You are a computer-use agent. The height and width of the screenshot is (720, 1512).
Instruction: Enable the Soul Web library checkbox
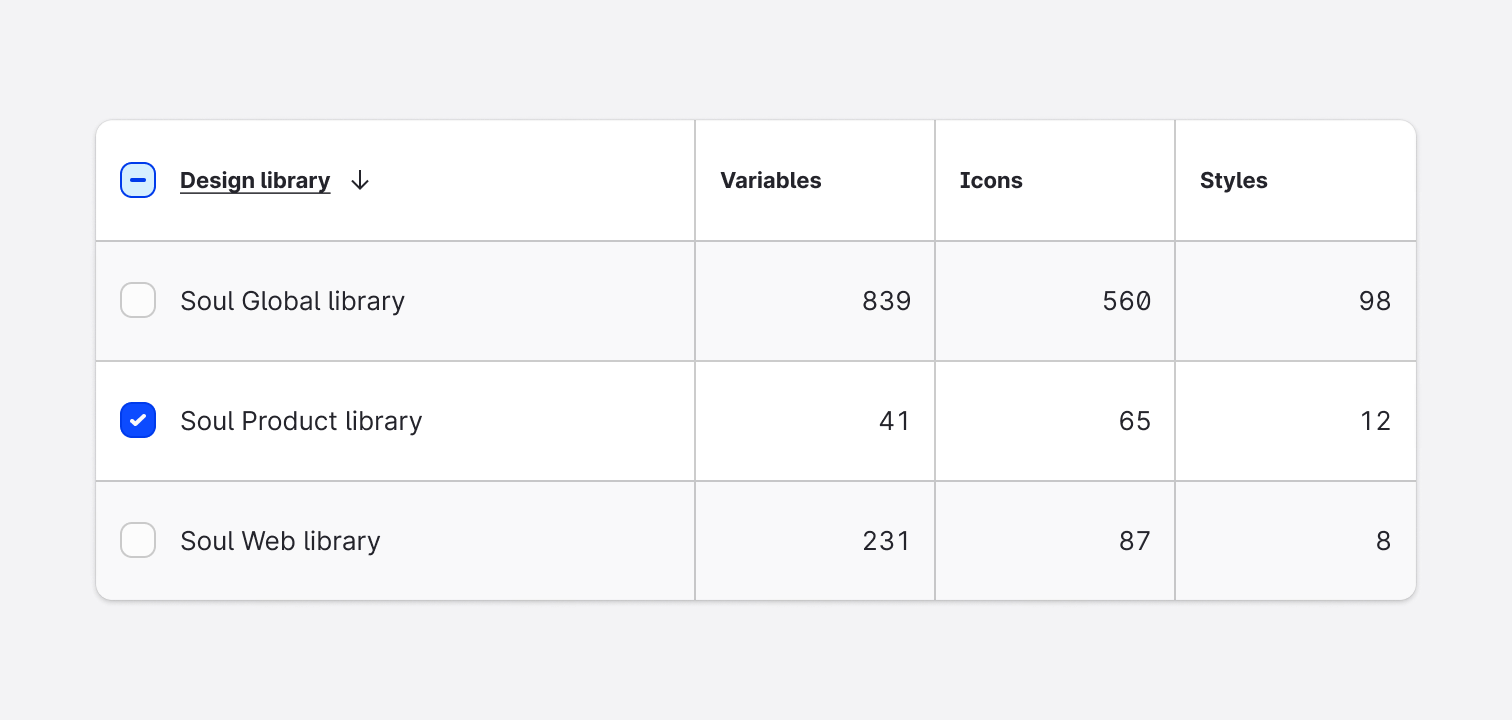[x=138, y=540]
